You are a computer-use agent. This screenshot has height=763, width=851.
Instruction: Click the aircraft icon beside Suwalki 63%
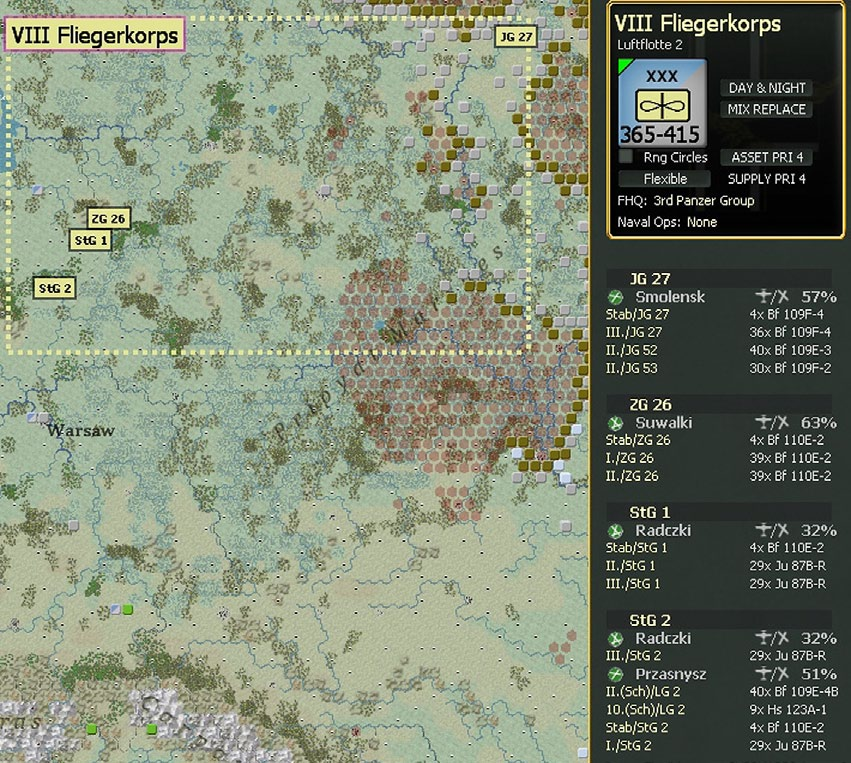click(768, 422)
